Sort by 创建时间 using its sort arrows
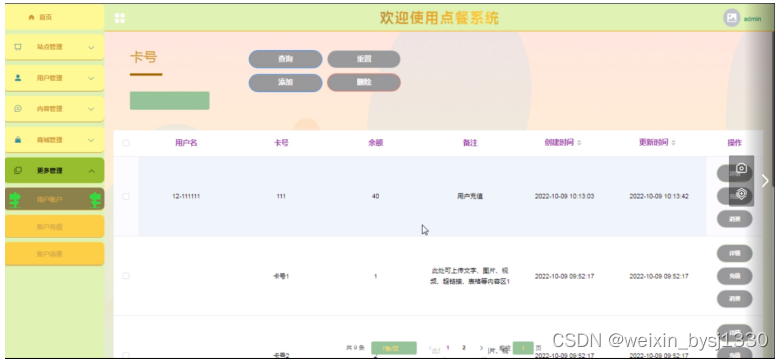Image resolution: width=784 pixels, height=360 pixels. pos(580,143)
